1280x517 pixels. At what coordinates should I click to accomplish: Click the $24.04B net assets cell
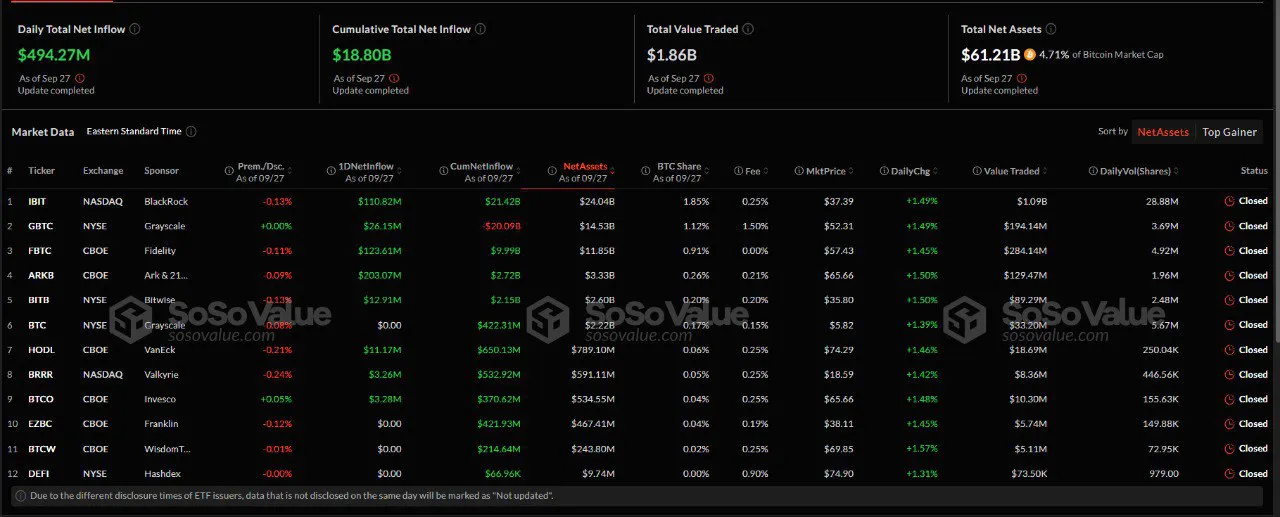[x=596, y=201]
